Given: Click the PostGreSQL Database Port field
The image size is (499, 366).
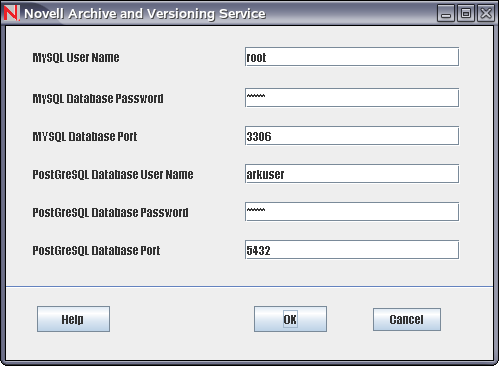Looking at the screenshot, I should tap(352, 250).
